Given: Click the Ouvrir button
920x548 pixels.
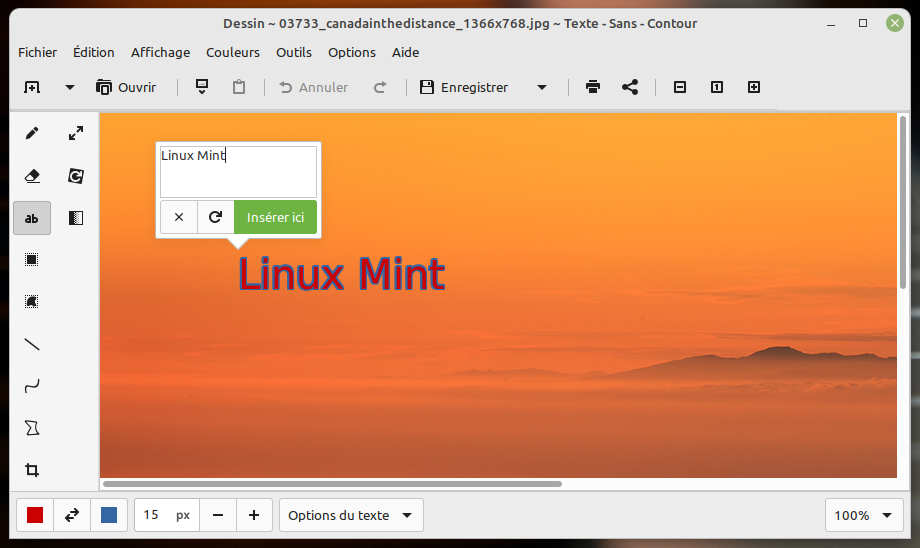Looking at the screenshot, I should point(126,87).
